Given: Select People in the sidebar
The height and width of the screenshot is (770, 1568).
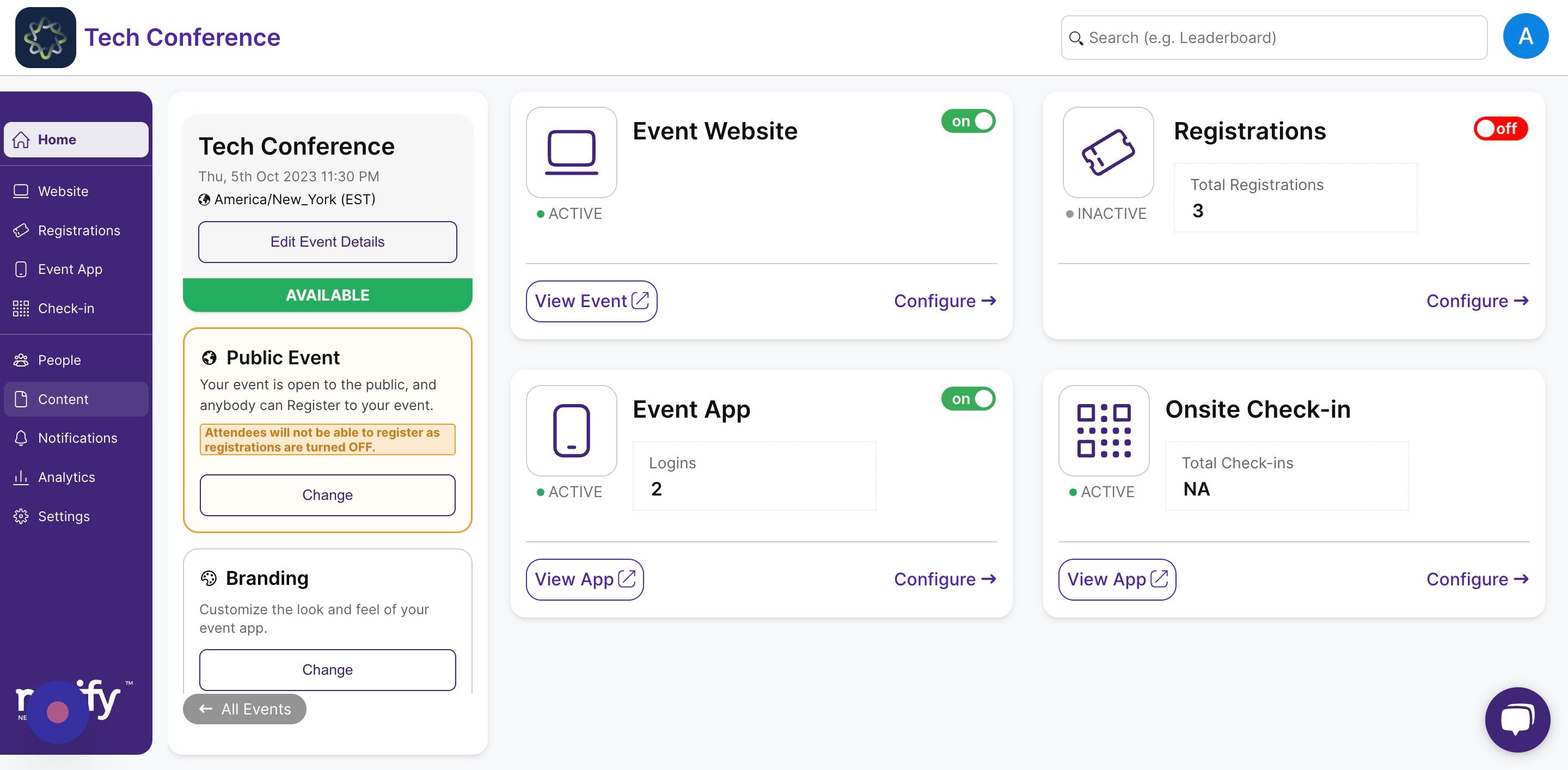Looking at the screenshot, I should pos(59,360).
